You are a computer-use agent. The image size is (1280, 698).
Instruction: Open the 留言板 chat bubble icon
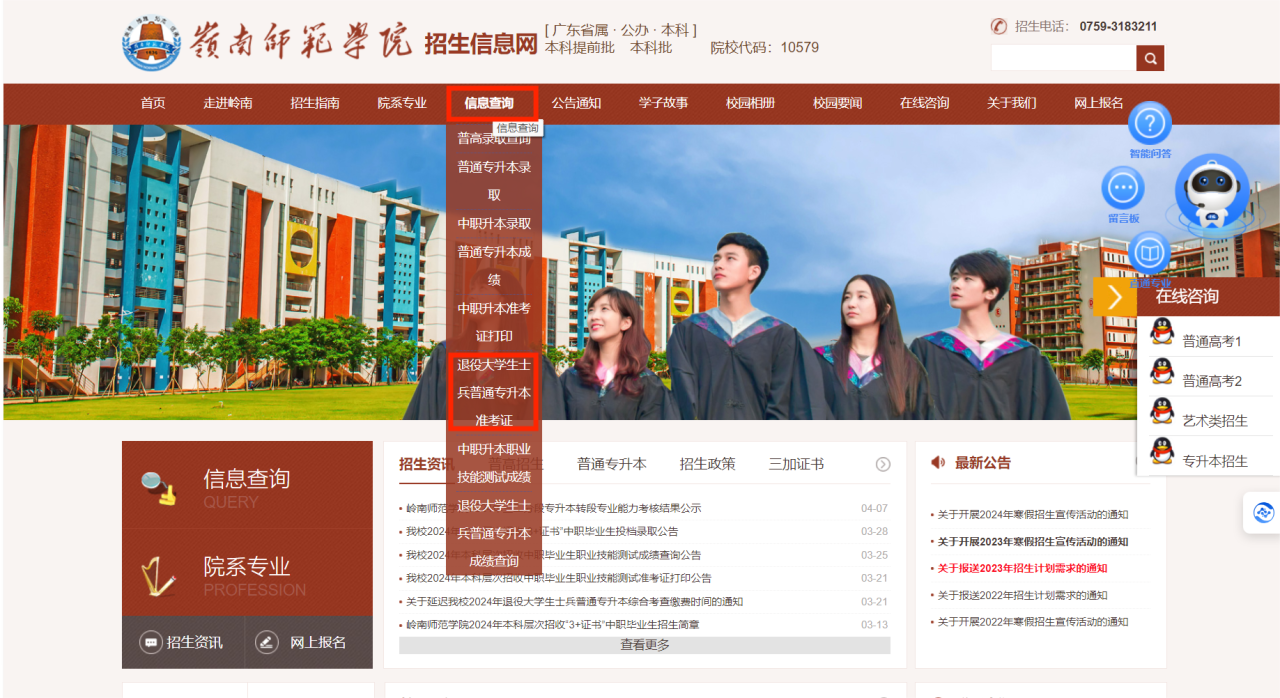(x=1123, y=188)
